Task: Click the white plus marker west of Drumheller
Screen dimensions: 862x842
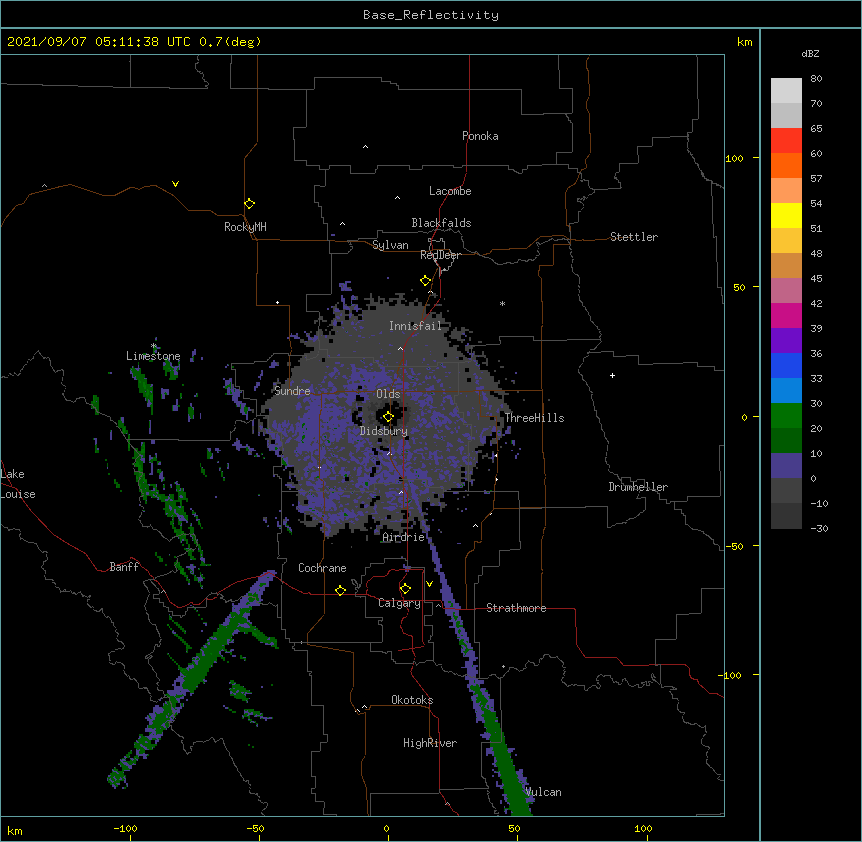Action: pos(612,375)
